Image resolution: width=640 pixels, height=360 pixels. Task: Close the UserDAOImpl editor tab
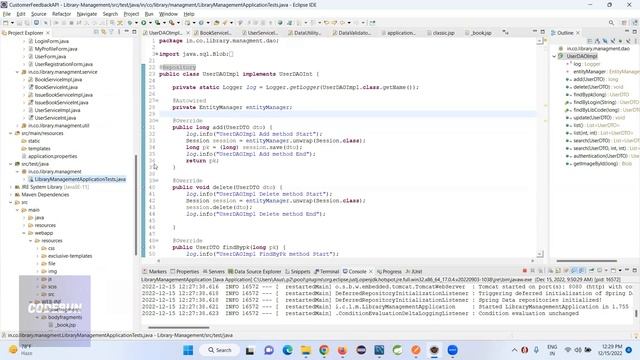(188, 33)
